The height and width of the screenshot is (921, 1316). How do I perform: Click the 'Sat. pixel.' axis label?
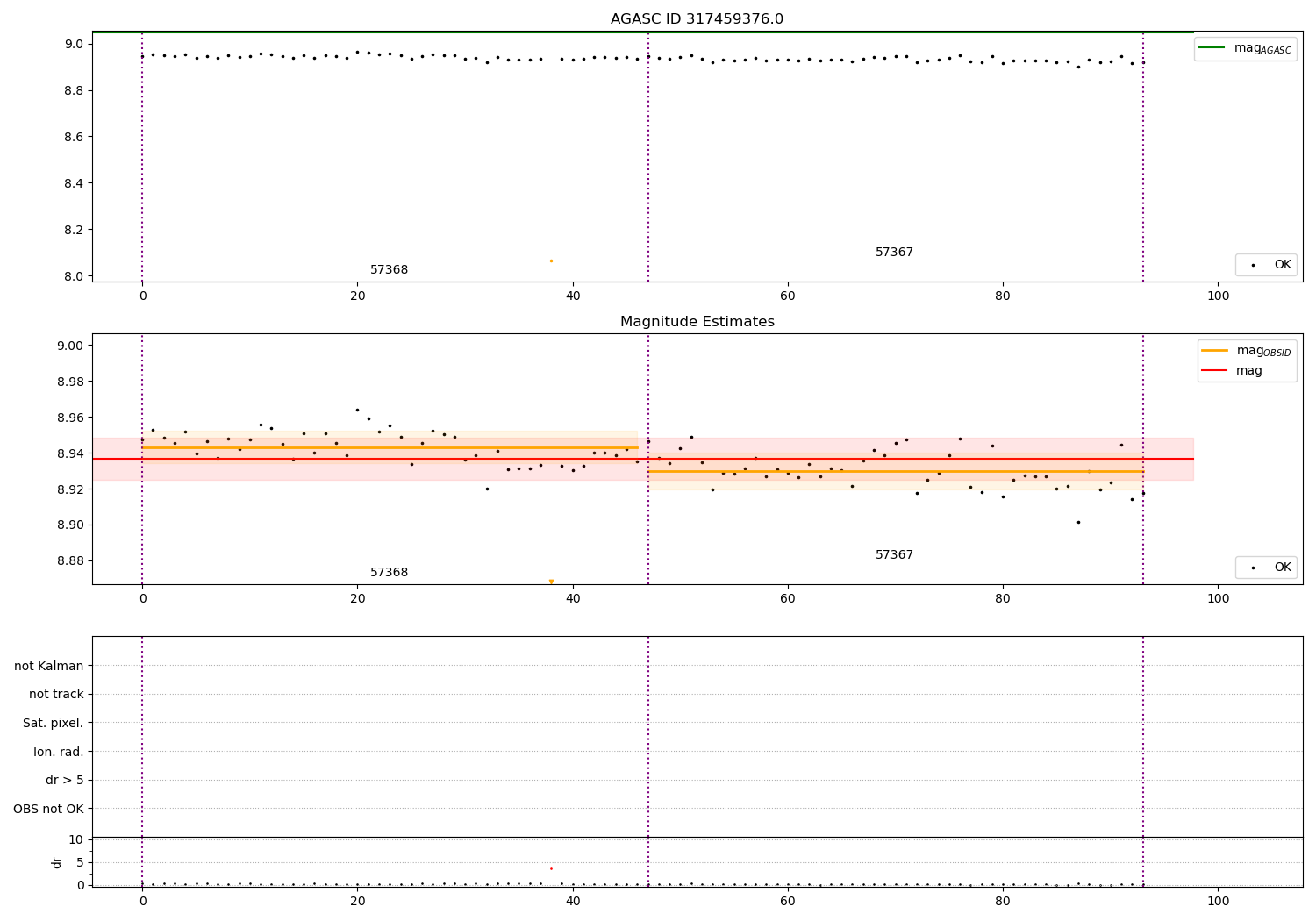pyautogui.click(x=54, y=724)
